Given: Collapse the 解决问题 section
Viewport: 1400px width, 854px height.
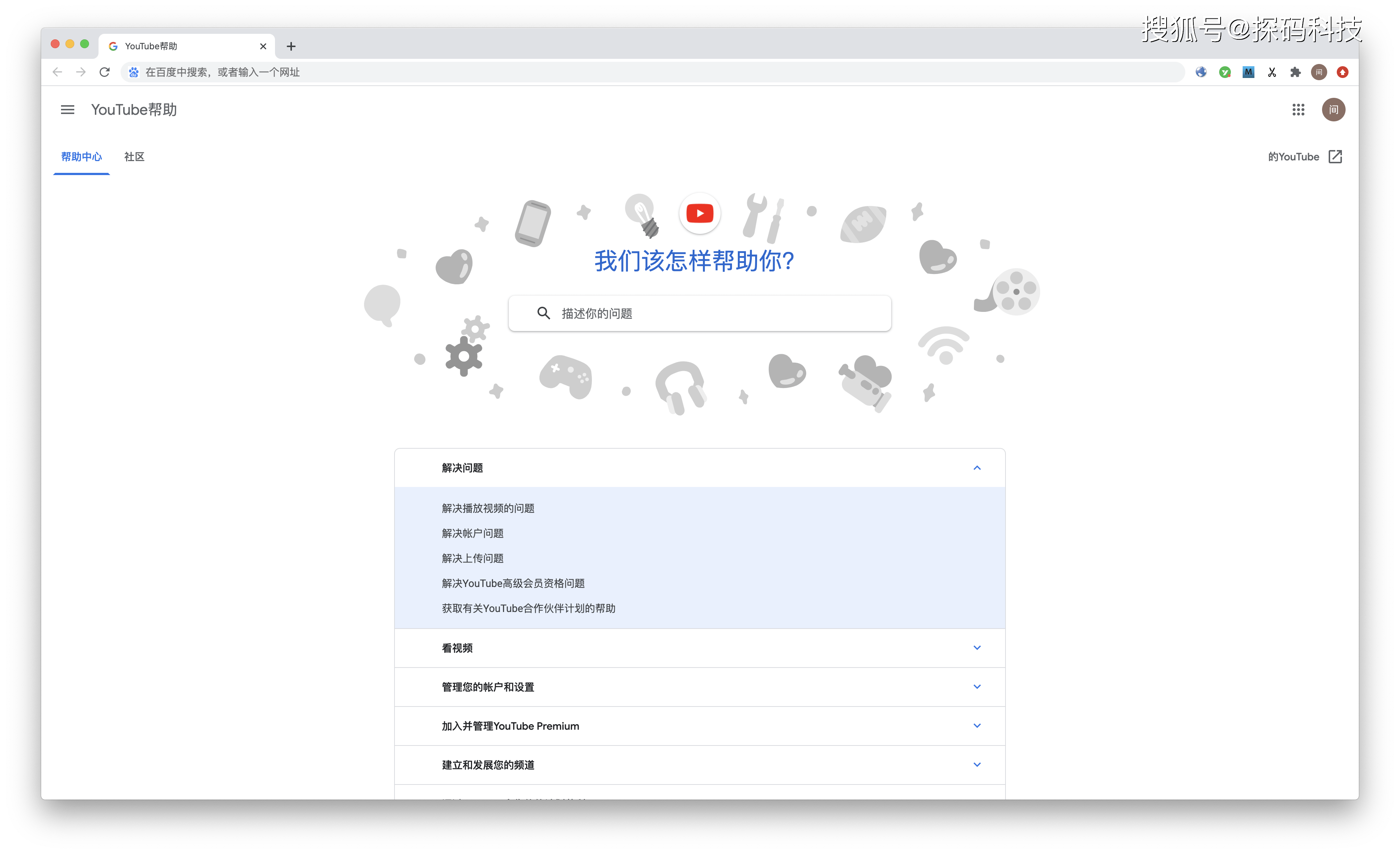Looking at the screenshot, I should click(x=699, y=468).
